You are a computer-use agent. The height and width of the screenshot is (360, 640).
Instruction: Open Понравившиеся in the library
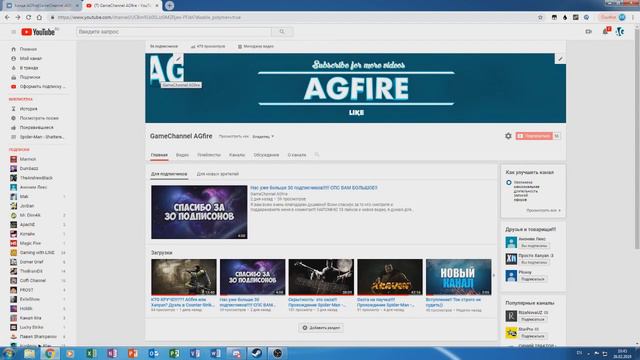click(x=37, y=127)
